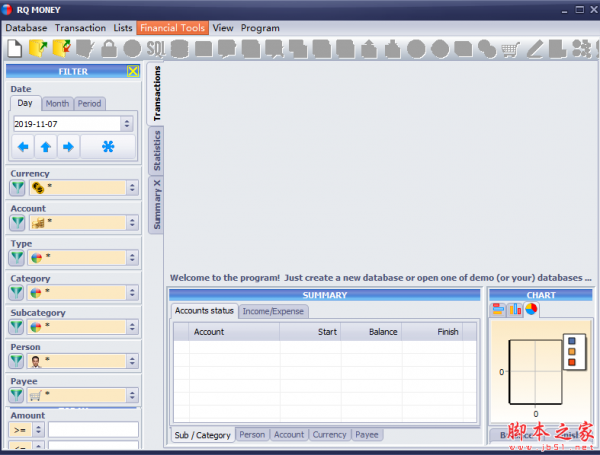Viewport: 600px width, 455px height.
Task: Open the Financial Tools menu
Action: (x=173, y=28)
